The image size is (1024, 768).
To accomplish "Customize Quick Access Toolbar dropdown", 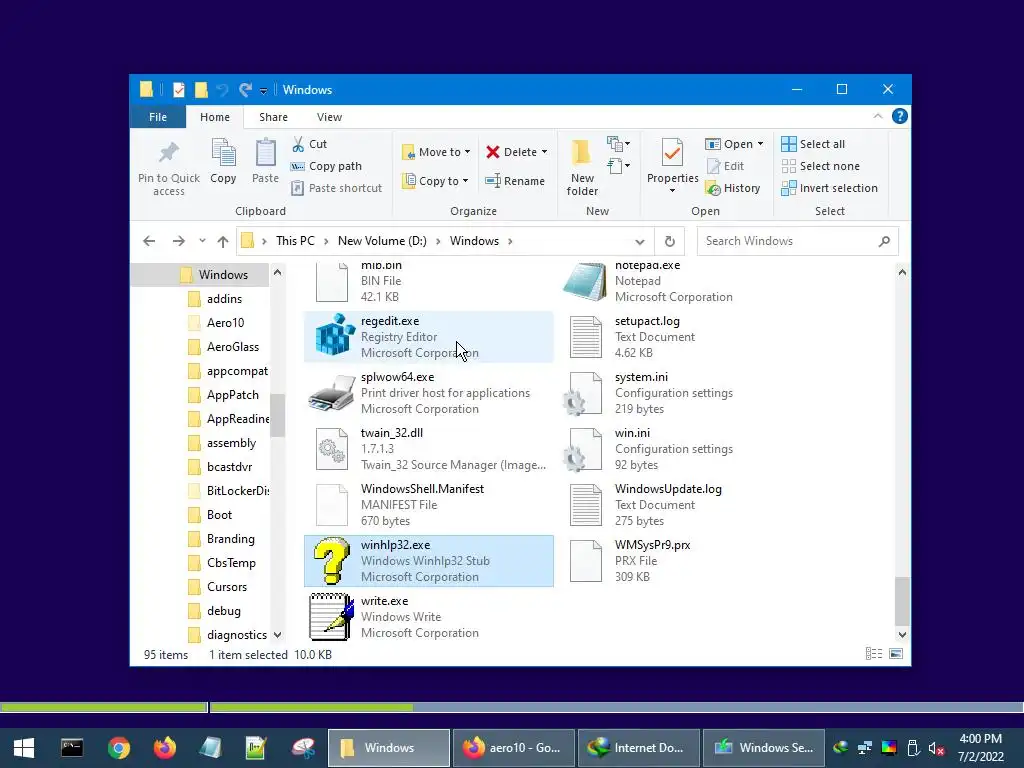I will pyautogui.click(x=263, y=90).
